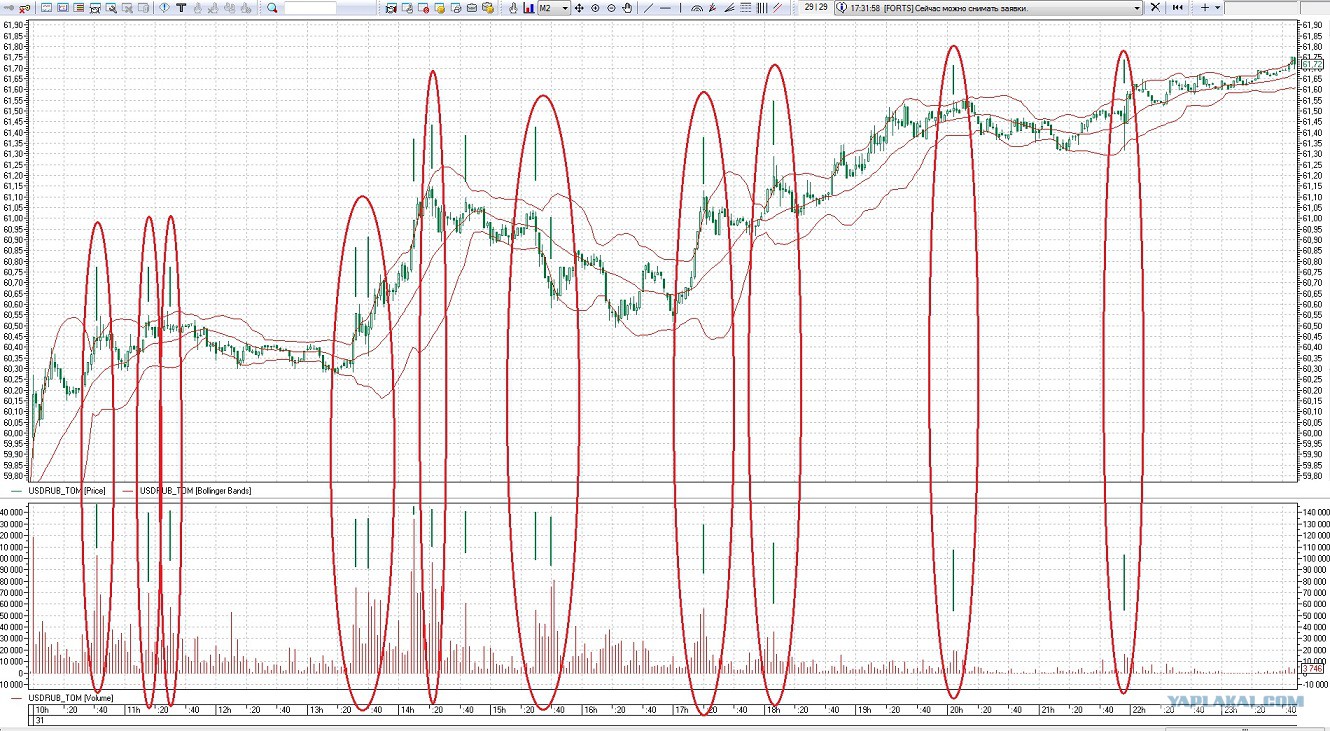
Task: Click the plus add button
Action: [x=1205, y=8]
